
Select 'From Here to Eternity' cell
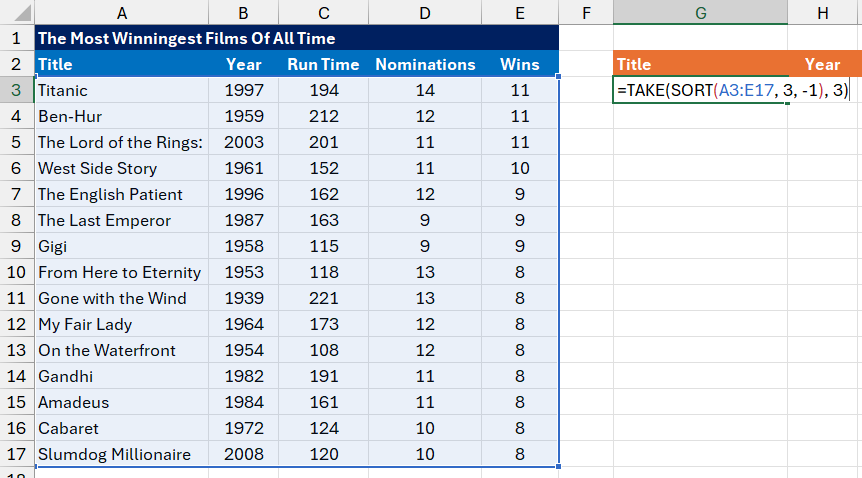[121, 272]
